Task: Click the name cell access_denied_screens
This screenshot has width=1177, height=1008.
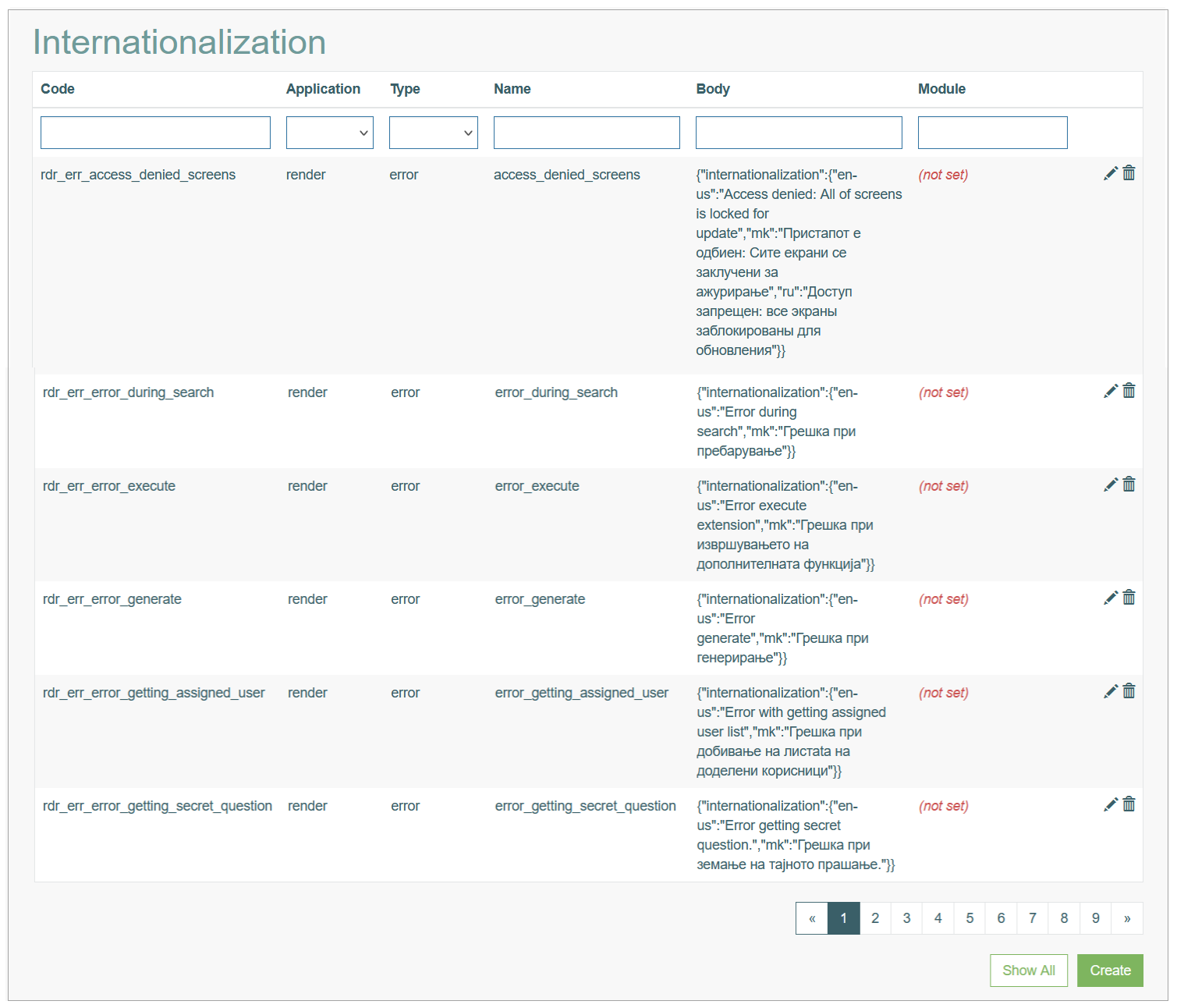Action: point(567,175)
